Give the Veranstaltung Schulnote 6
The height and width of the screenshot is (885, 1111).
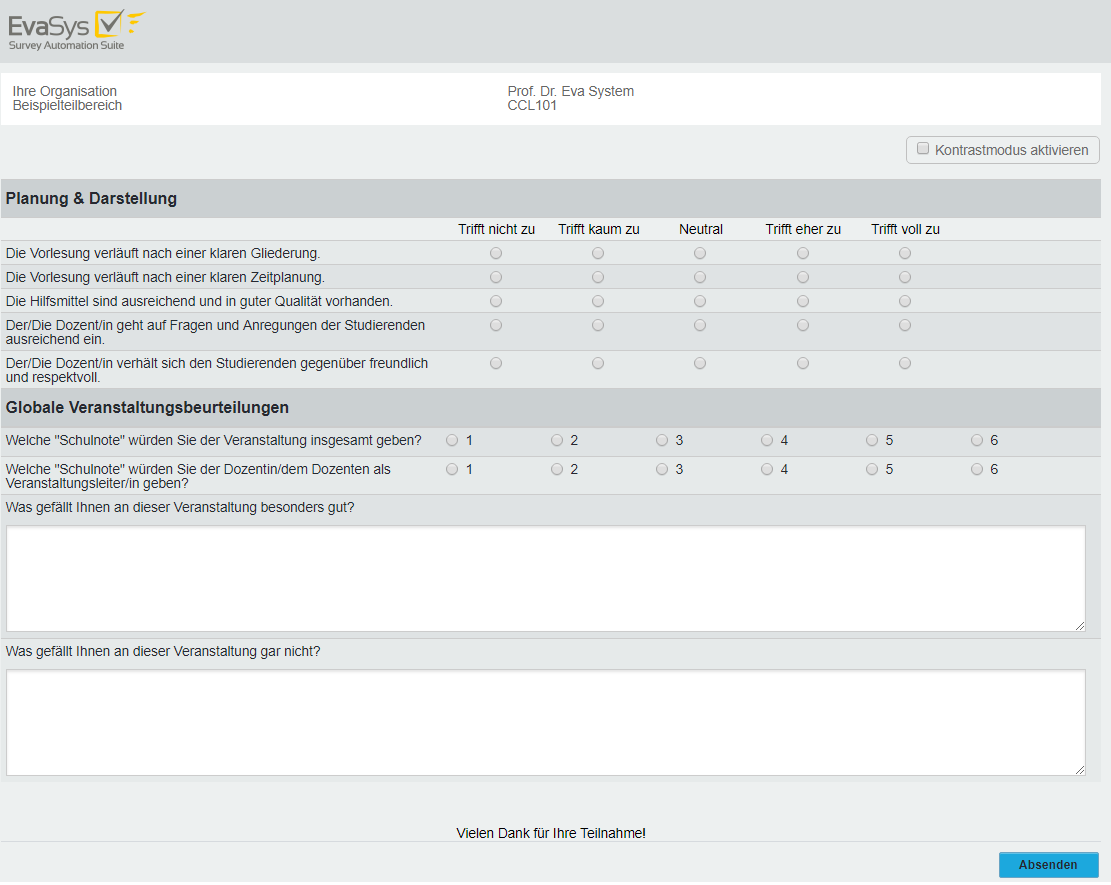pyautogui.click(x=977, y=440)
